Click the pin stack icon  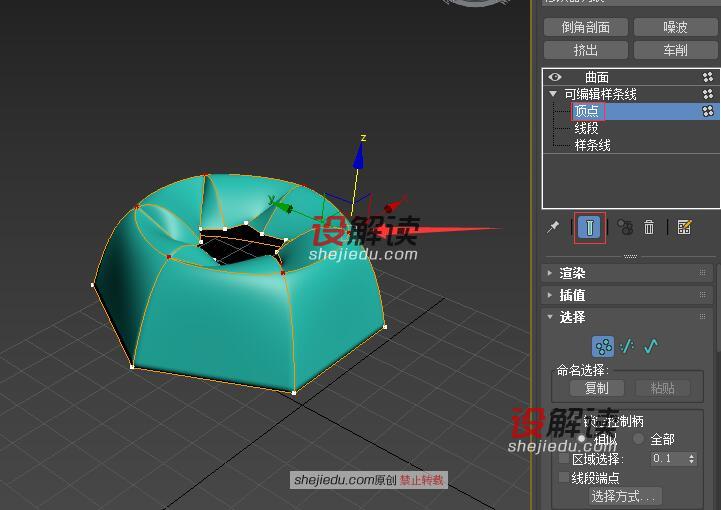tap(553, 227)
